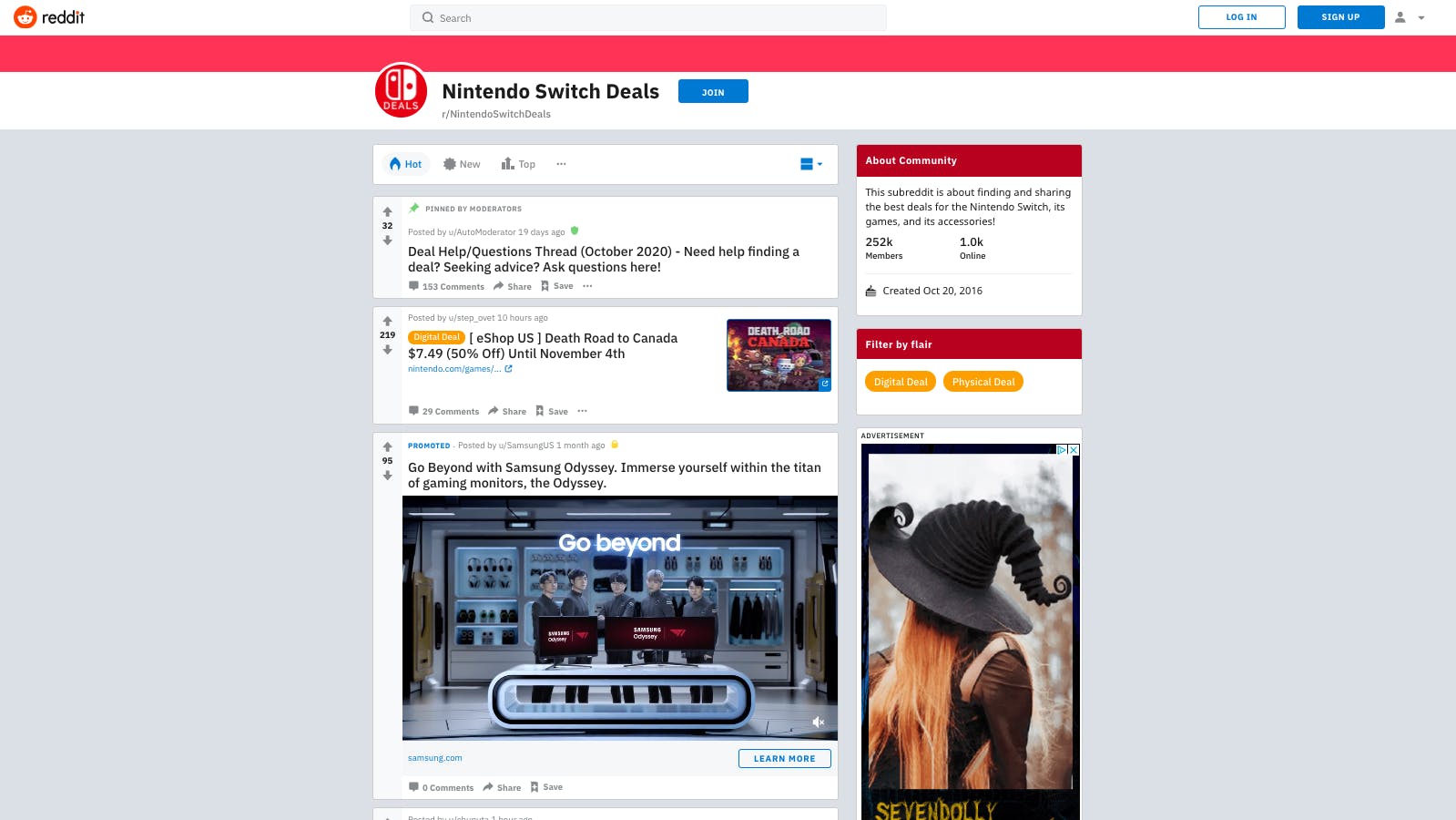Image resolution: width=1456 pixels, height=820 pixels.
Task: Click the Nintendo Switch Deals community avatar
Action: tap(402, 90)
